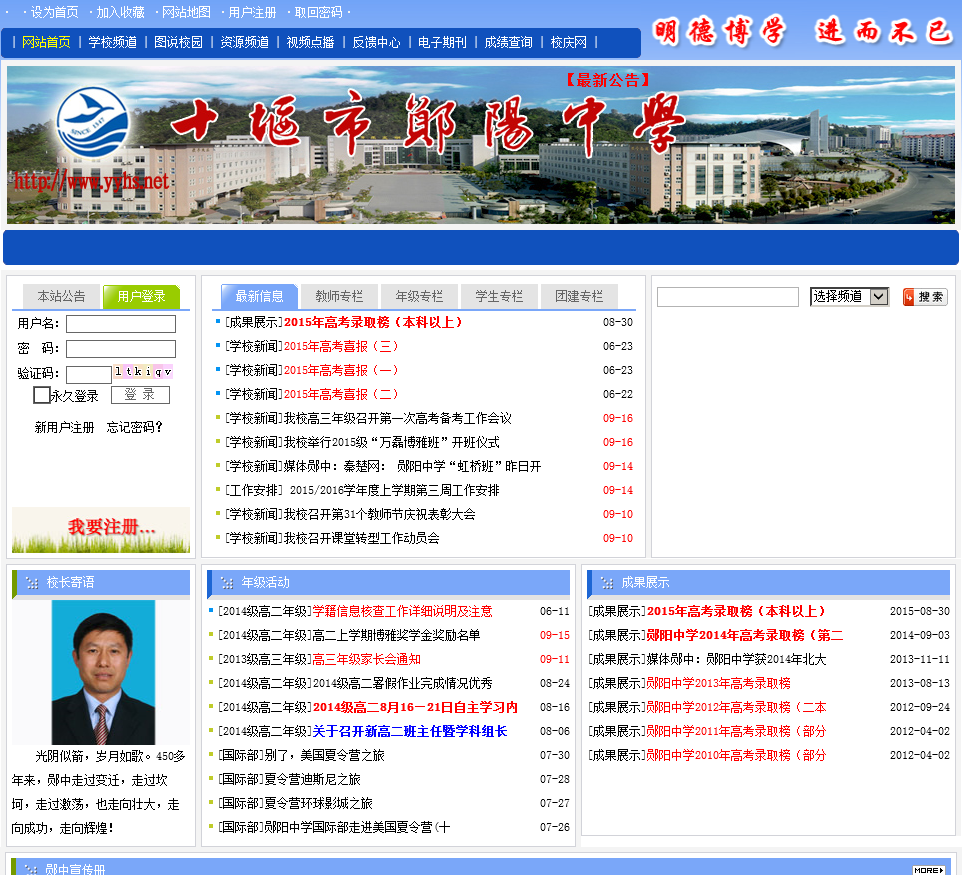Select the 年级专栏 tab
The image size is (962, 875).
[419, 296]
